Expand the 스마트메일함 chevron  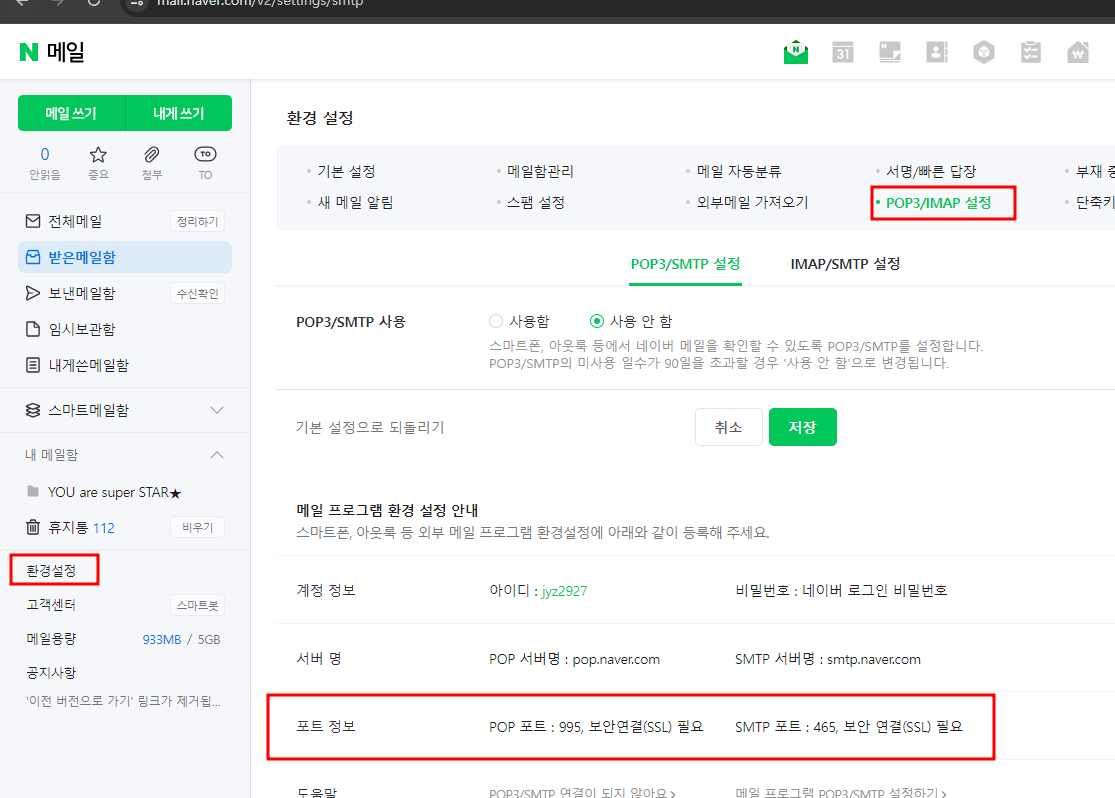coord(217,410)
